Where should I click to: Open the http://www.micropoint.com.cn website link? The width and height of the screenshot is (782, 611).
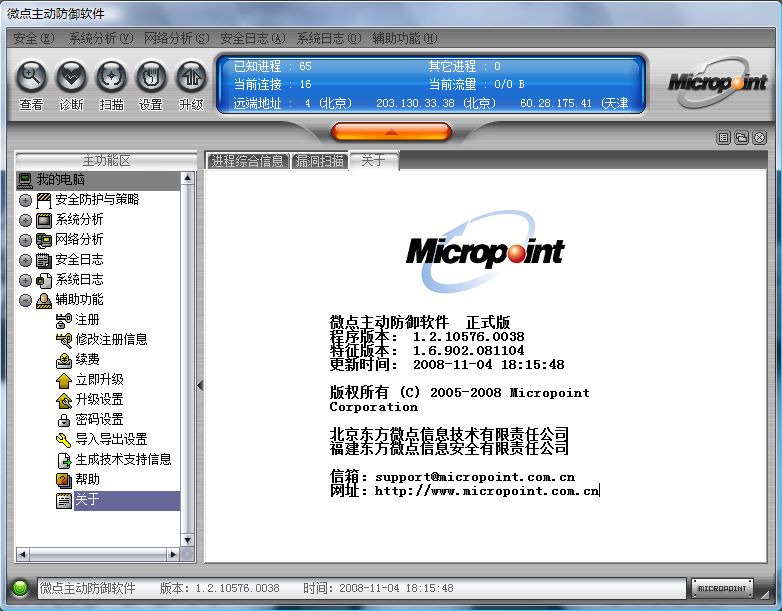[487, 491]
